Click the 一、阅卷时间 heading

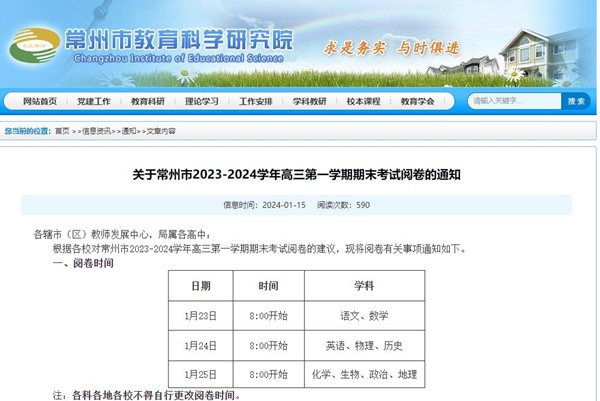coord(83,263)
